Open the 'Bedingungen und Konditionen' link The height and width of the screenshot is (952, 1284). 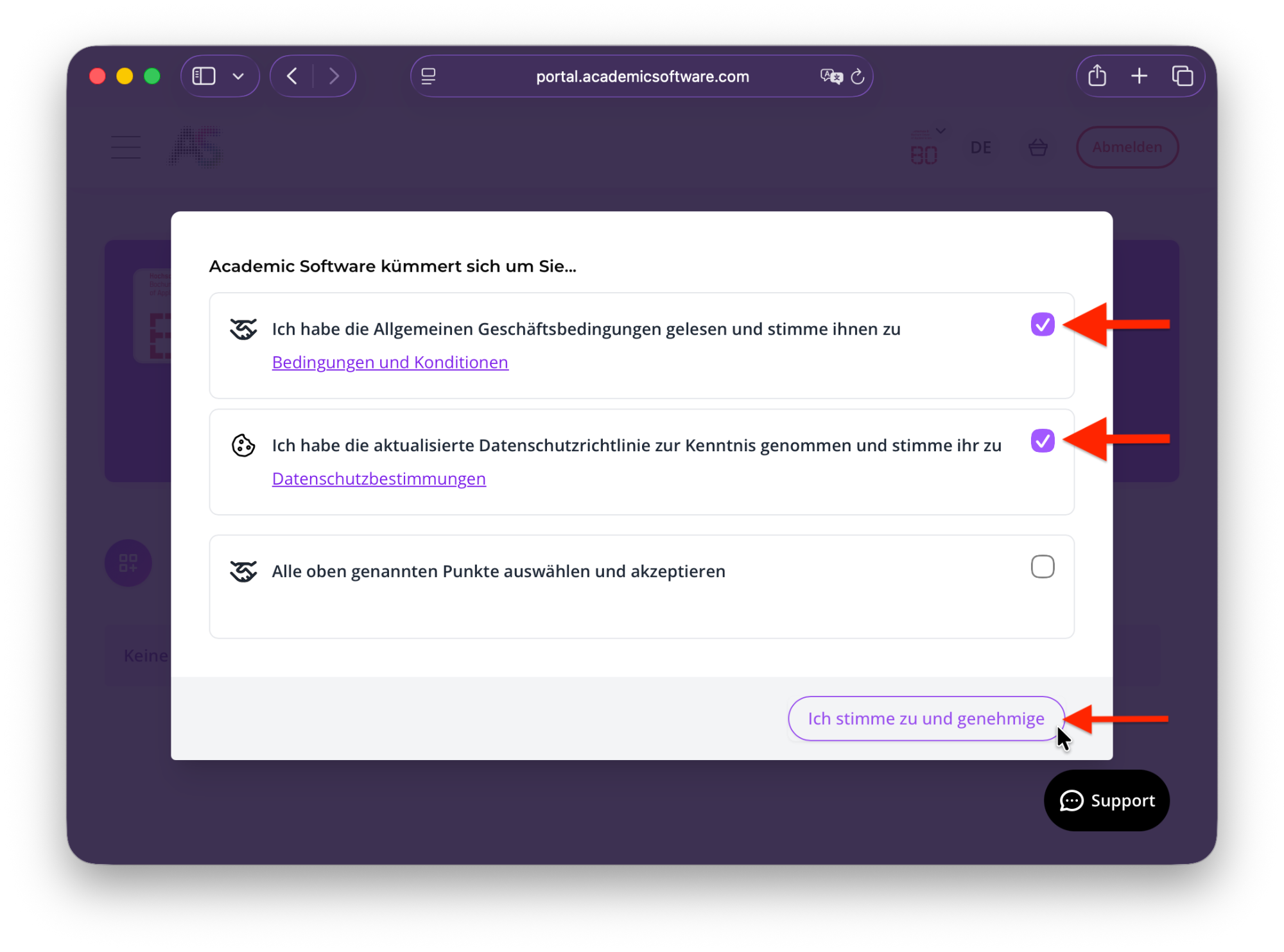pyautogui.click(x=390, y=362)
